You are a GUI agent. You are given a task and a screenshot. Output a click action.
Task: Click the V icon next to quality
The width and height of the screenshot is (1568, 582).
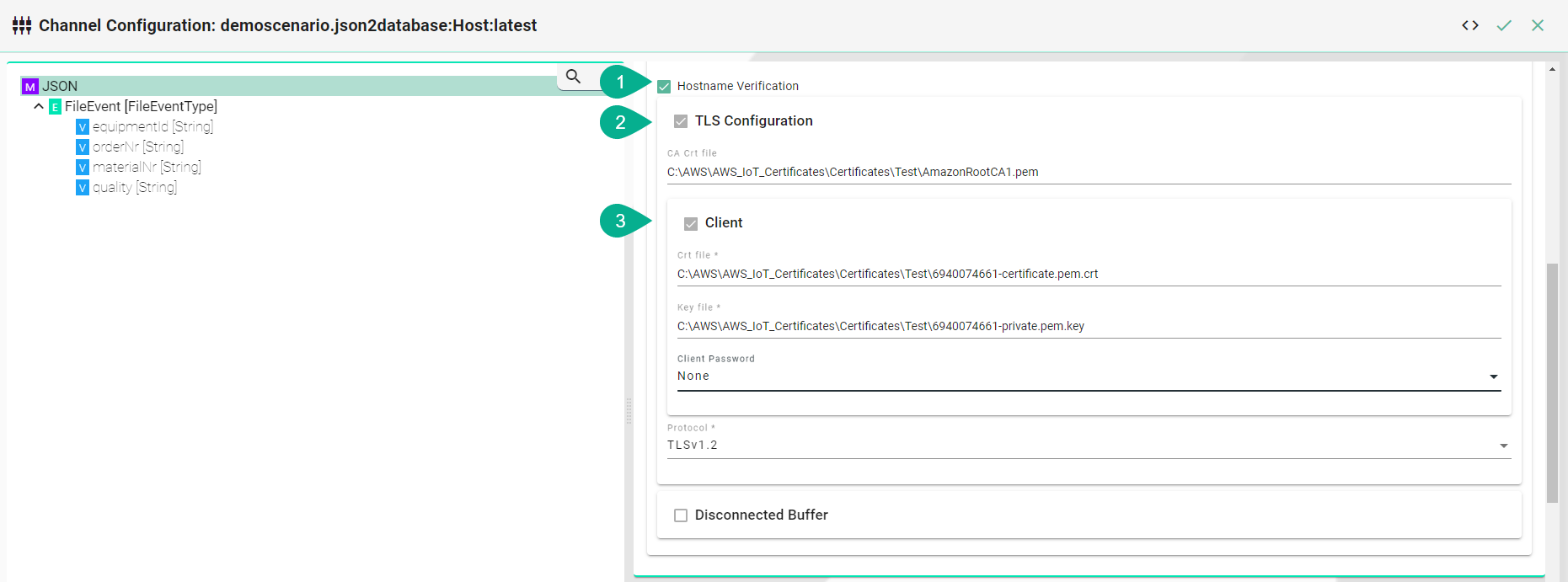[x=83, y=188]
